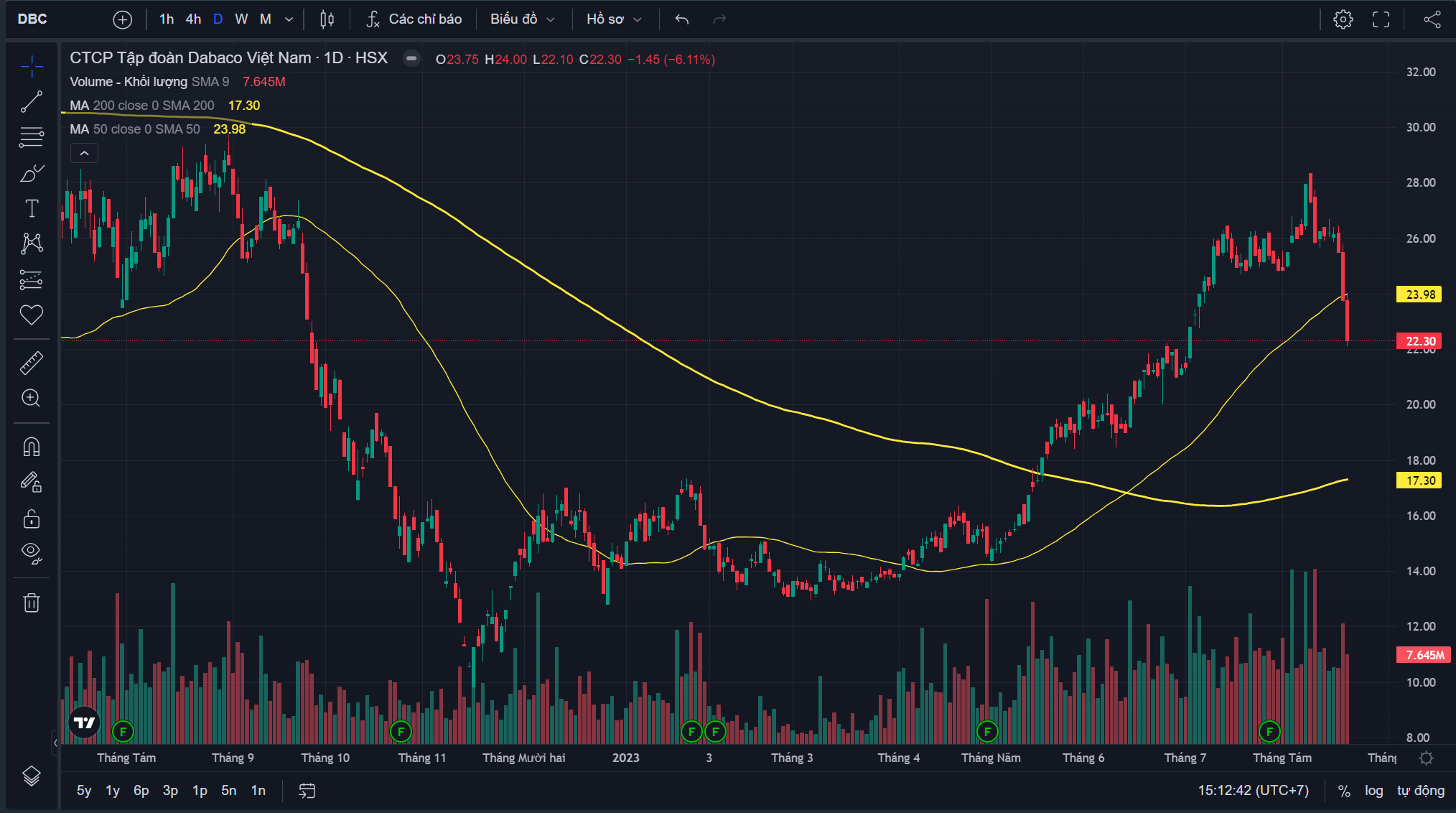Toggle lock all drawings

tap(31, 519)
